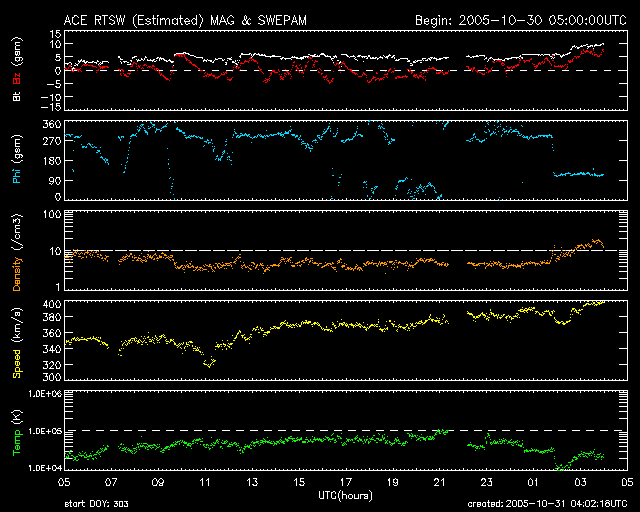The height and width of the screenshot is (512, 640).
Task: Click the '1' tick on Density axis
Action: tap(58, 287)
